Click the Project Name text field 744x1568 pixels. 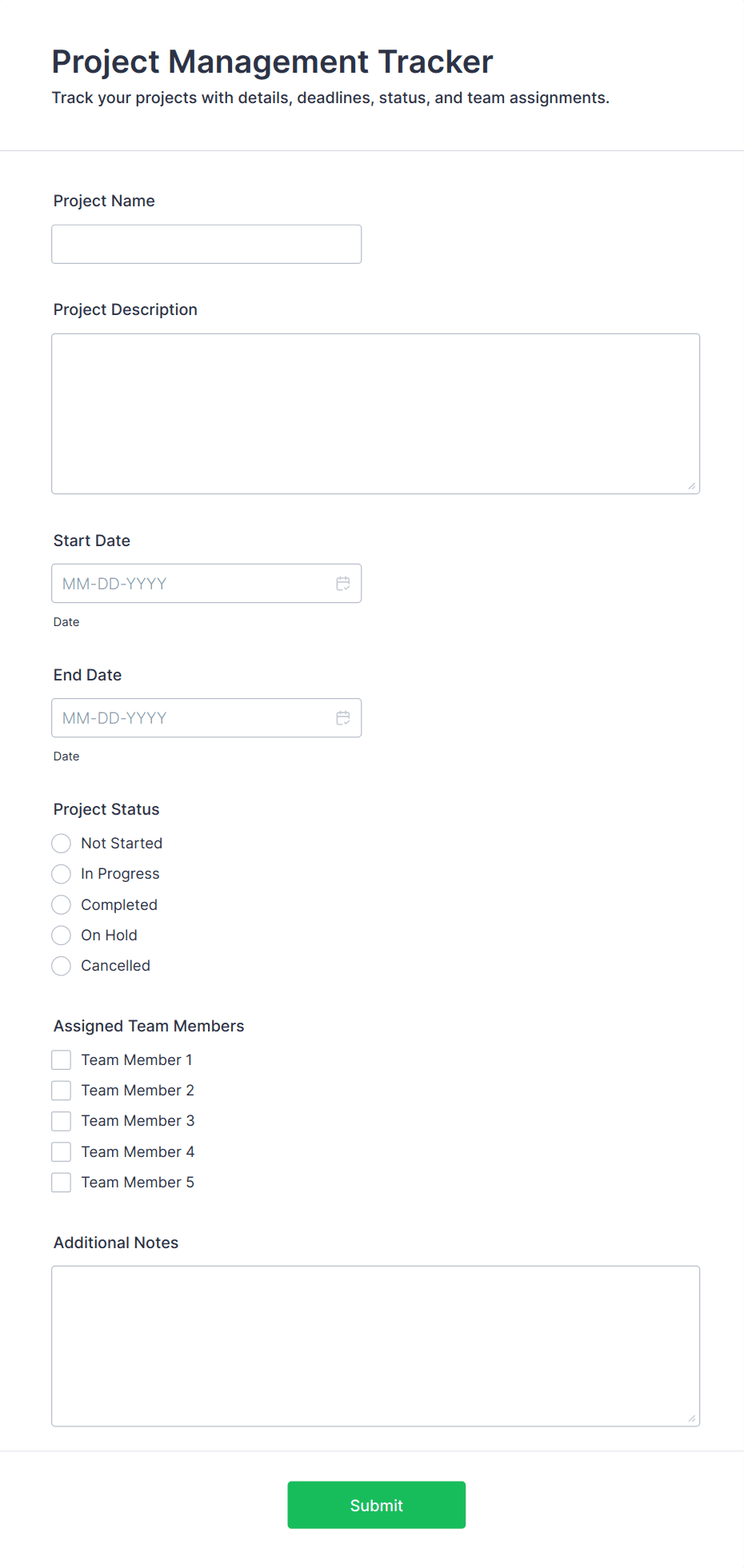point(206,244)
